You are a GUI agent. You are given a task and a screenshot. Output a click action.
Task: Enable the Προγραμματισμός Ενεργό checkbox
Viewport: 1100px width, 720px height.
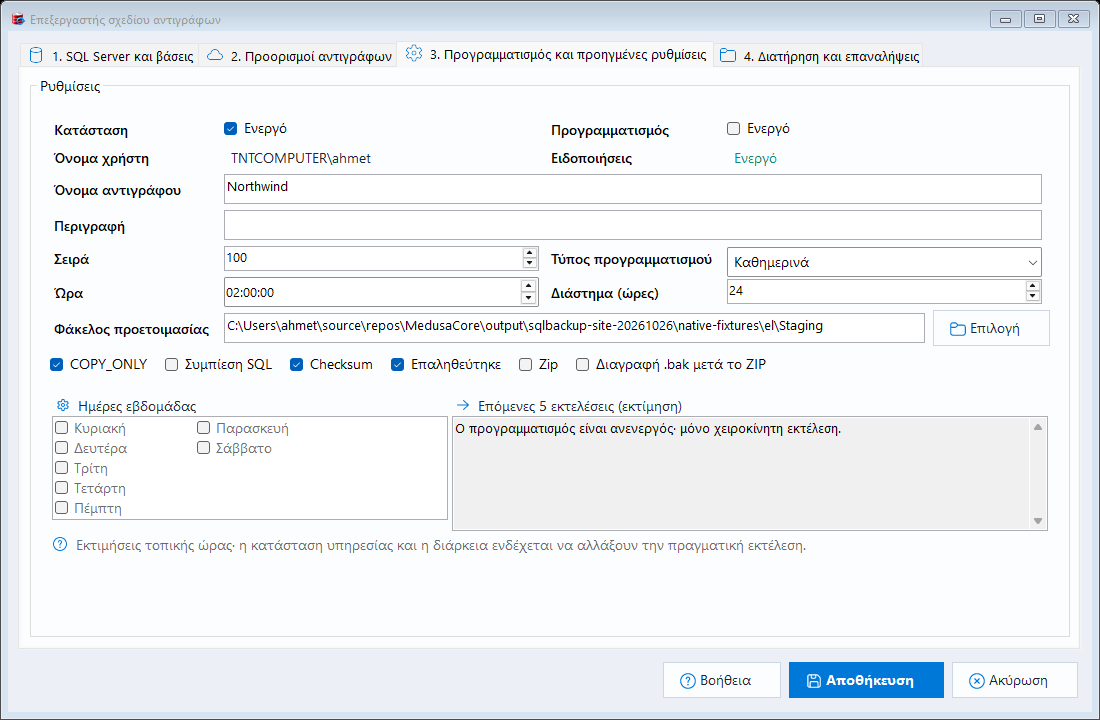point(733,128)
